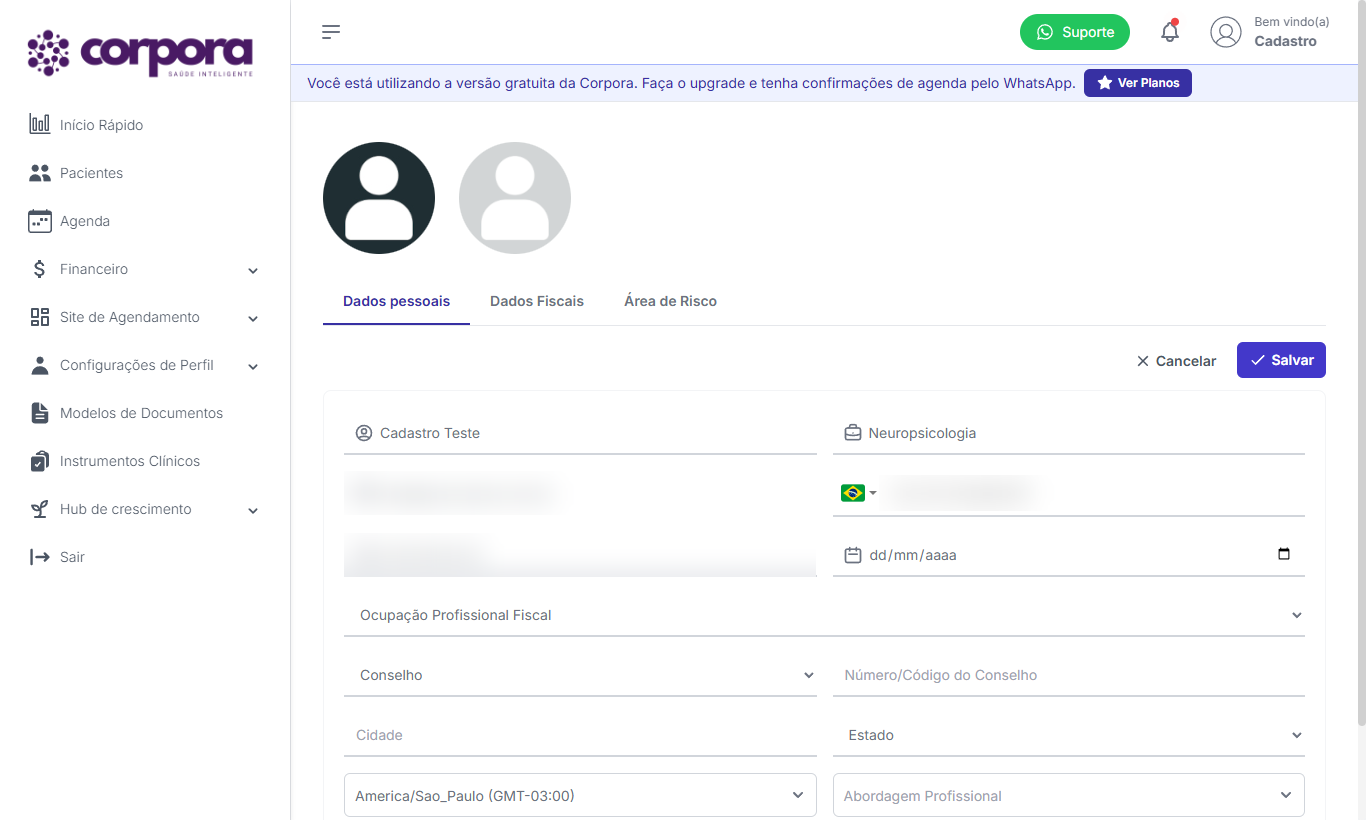The height and width of the screenshot is (820, 1366).
Task: Open the Estado dropdown
Action: tap(1069, 735)
